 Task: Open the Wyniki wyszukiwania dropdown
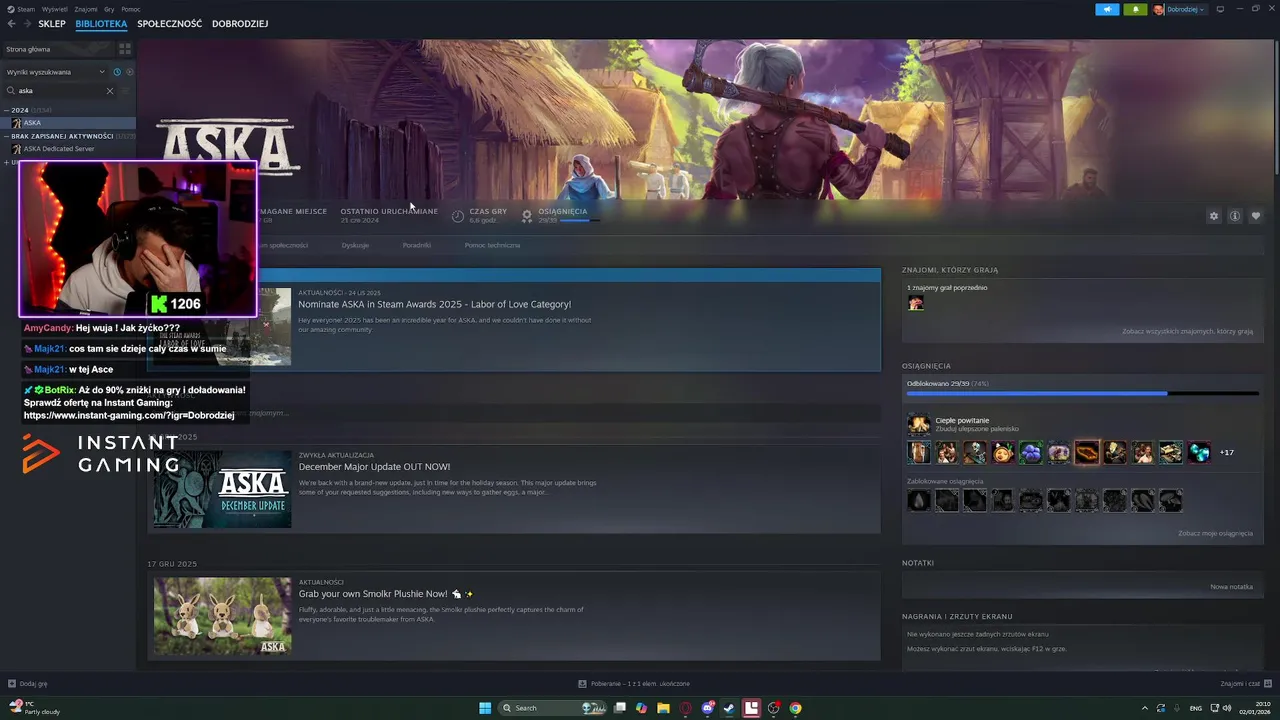click(x=55, y=72)
